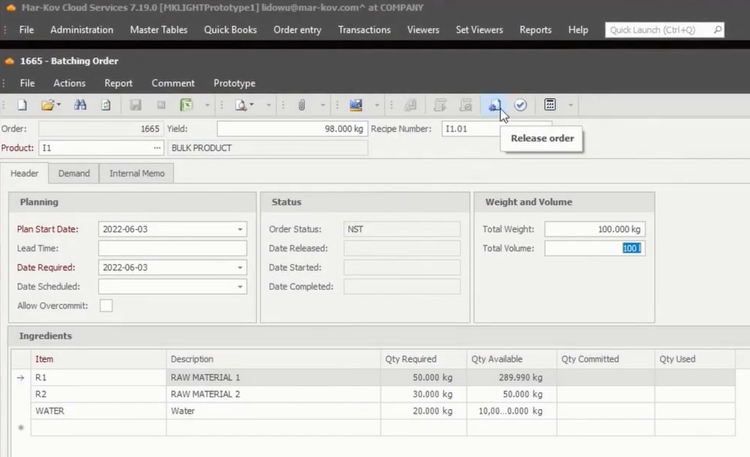Open the Internal Memo tab

click(138, 173)
